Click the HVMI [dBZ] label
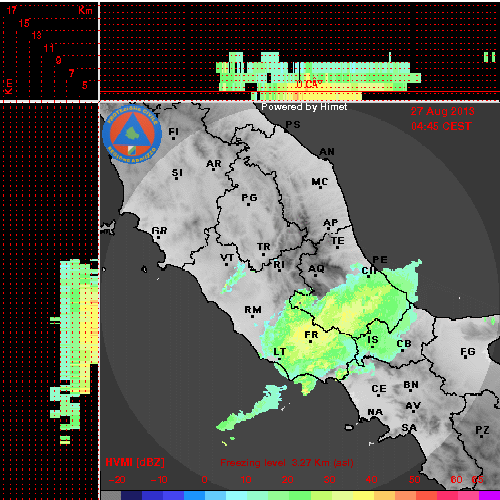 [135, 462]
